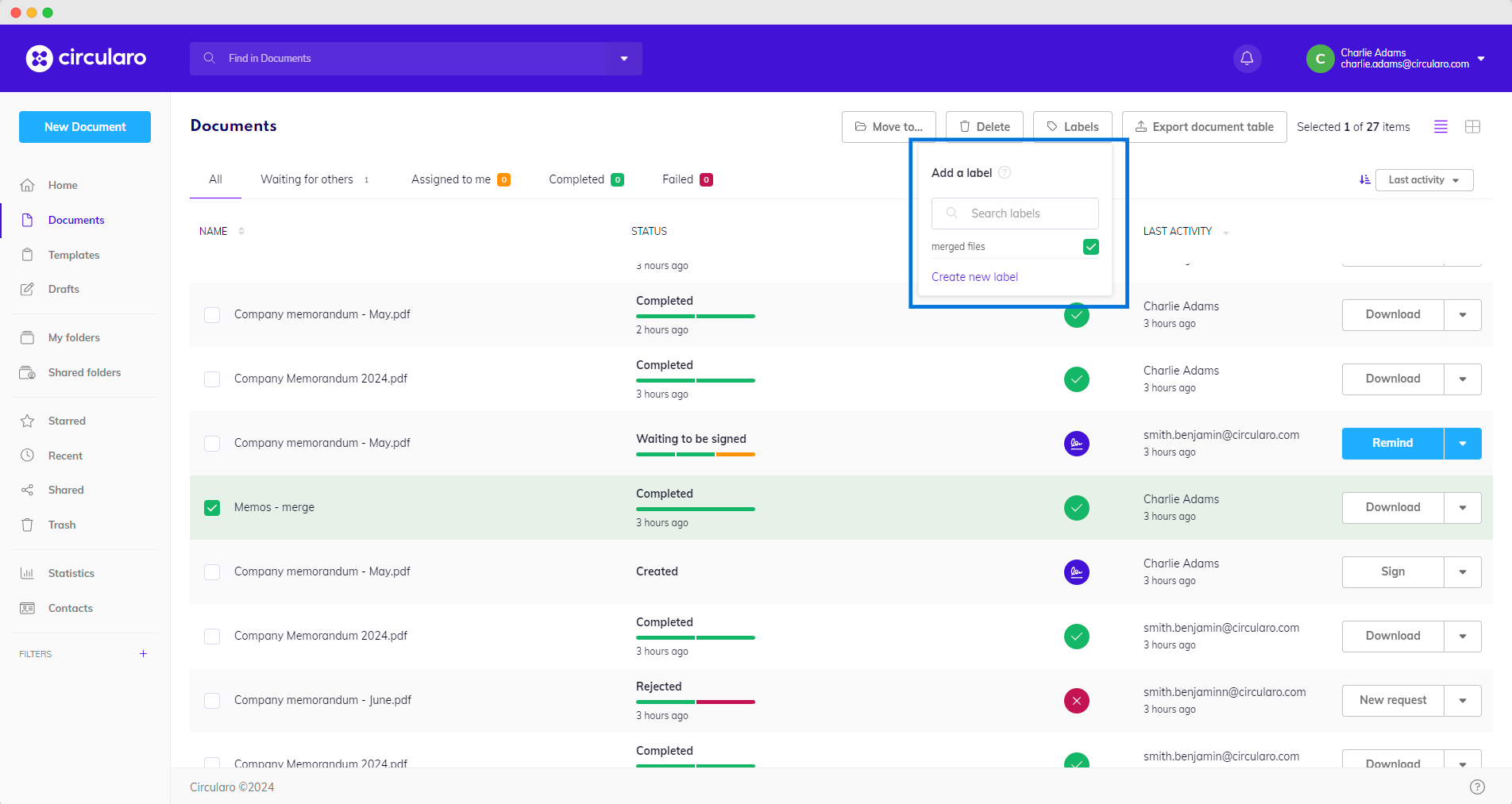Click the Labels button

pyautogui.click(x=1073, y=127)
